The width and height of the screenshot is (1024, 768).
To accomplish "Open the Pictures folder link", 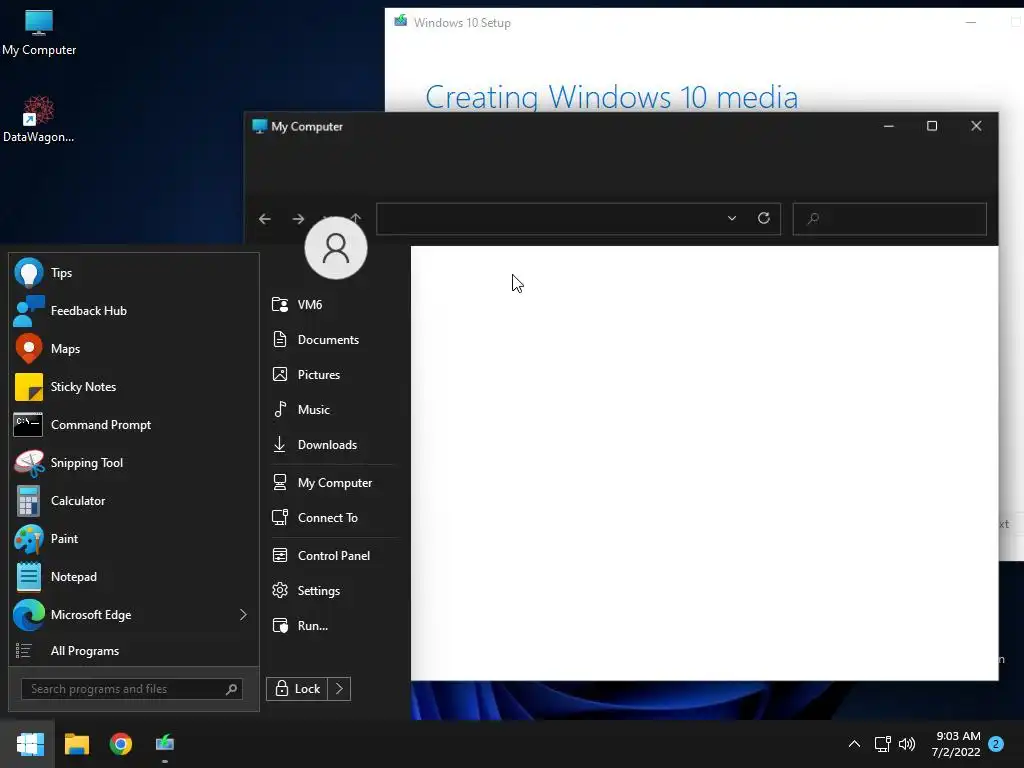I will (x=333, y=375).
